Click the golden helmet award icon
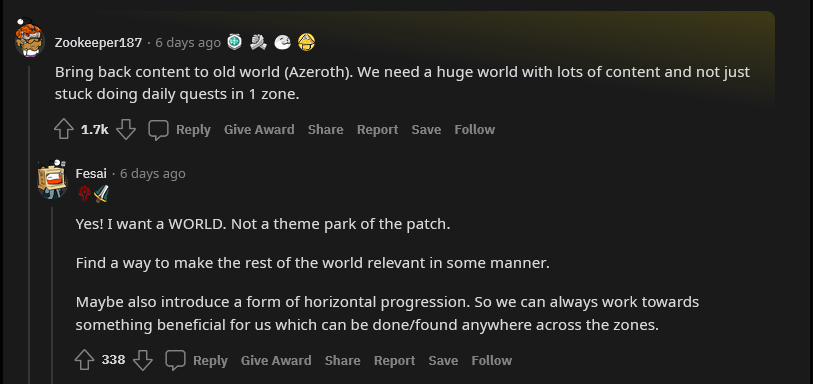 pos(306,42)
